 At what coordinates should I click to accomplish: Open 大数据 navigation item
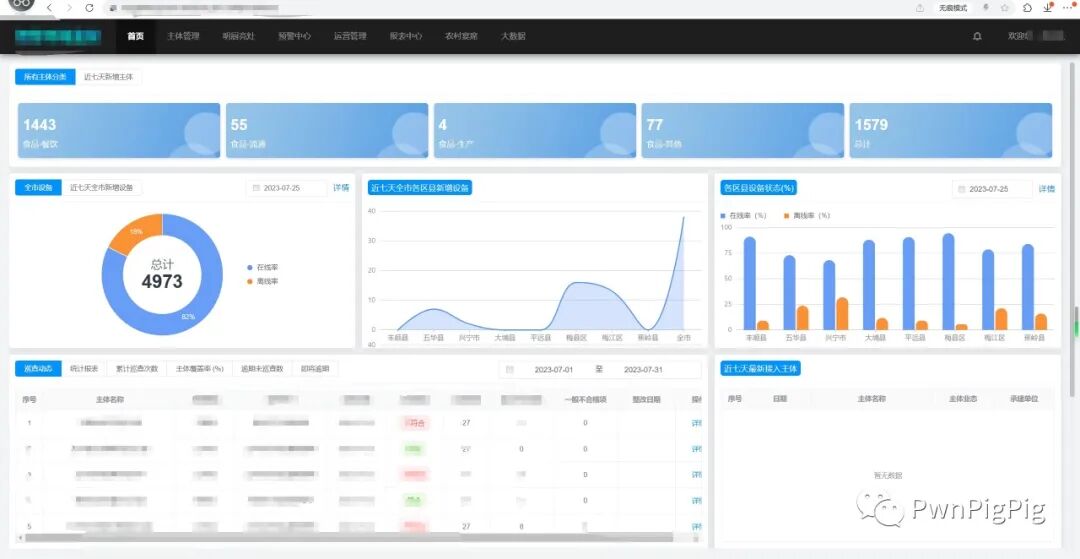(513, 36)
